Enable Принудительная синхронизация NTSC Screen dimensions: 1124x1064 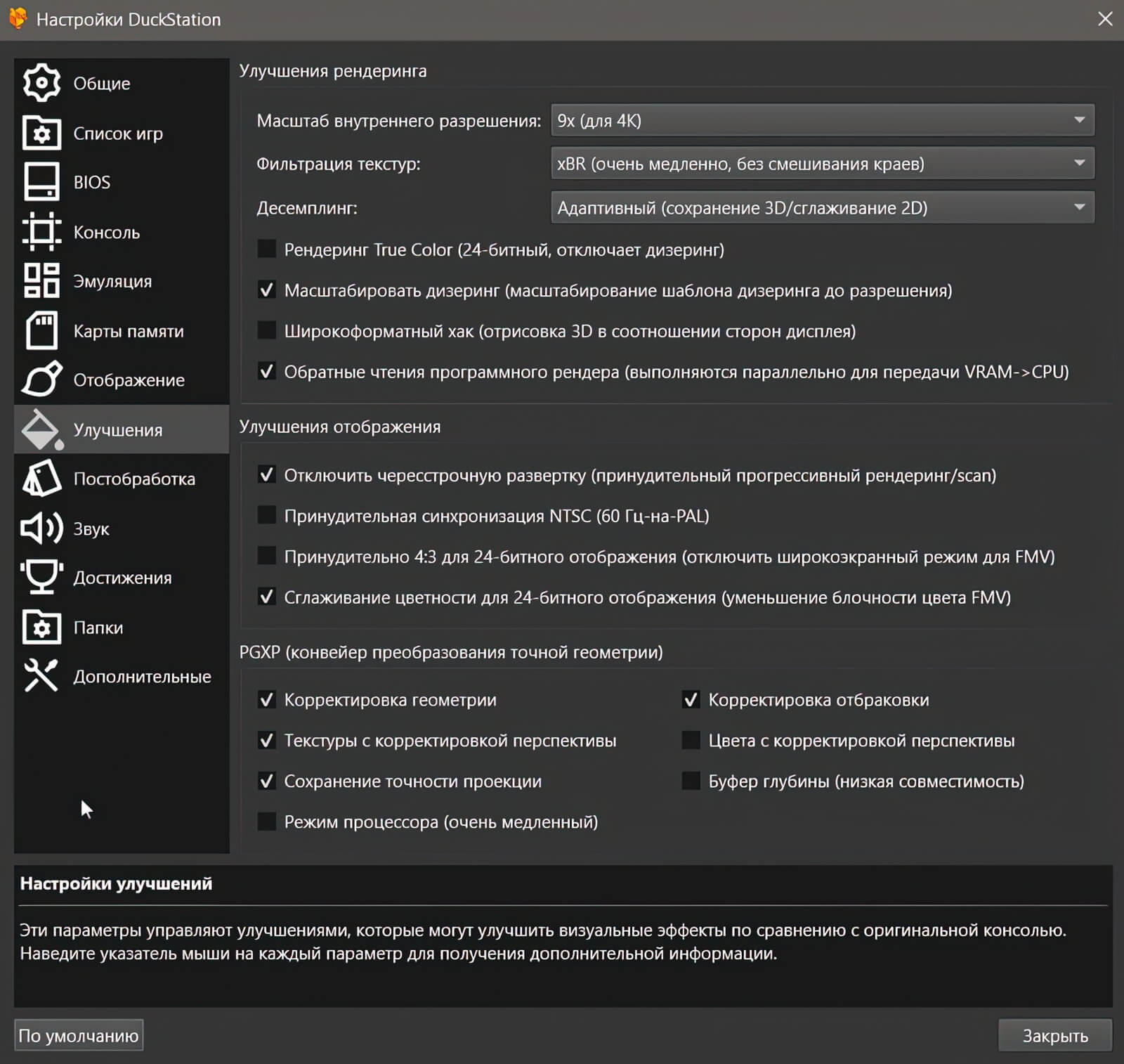(x=267, y=515)
